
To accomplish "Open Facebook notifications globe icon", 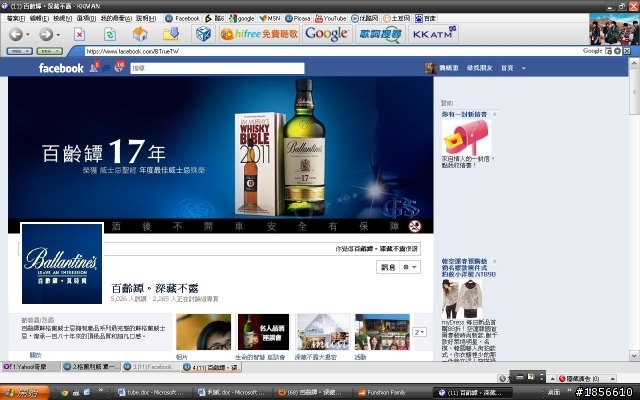I will (119, 68).
